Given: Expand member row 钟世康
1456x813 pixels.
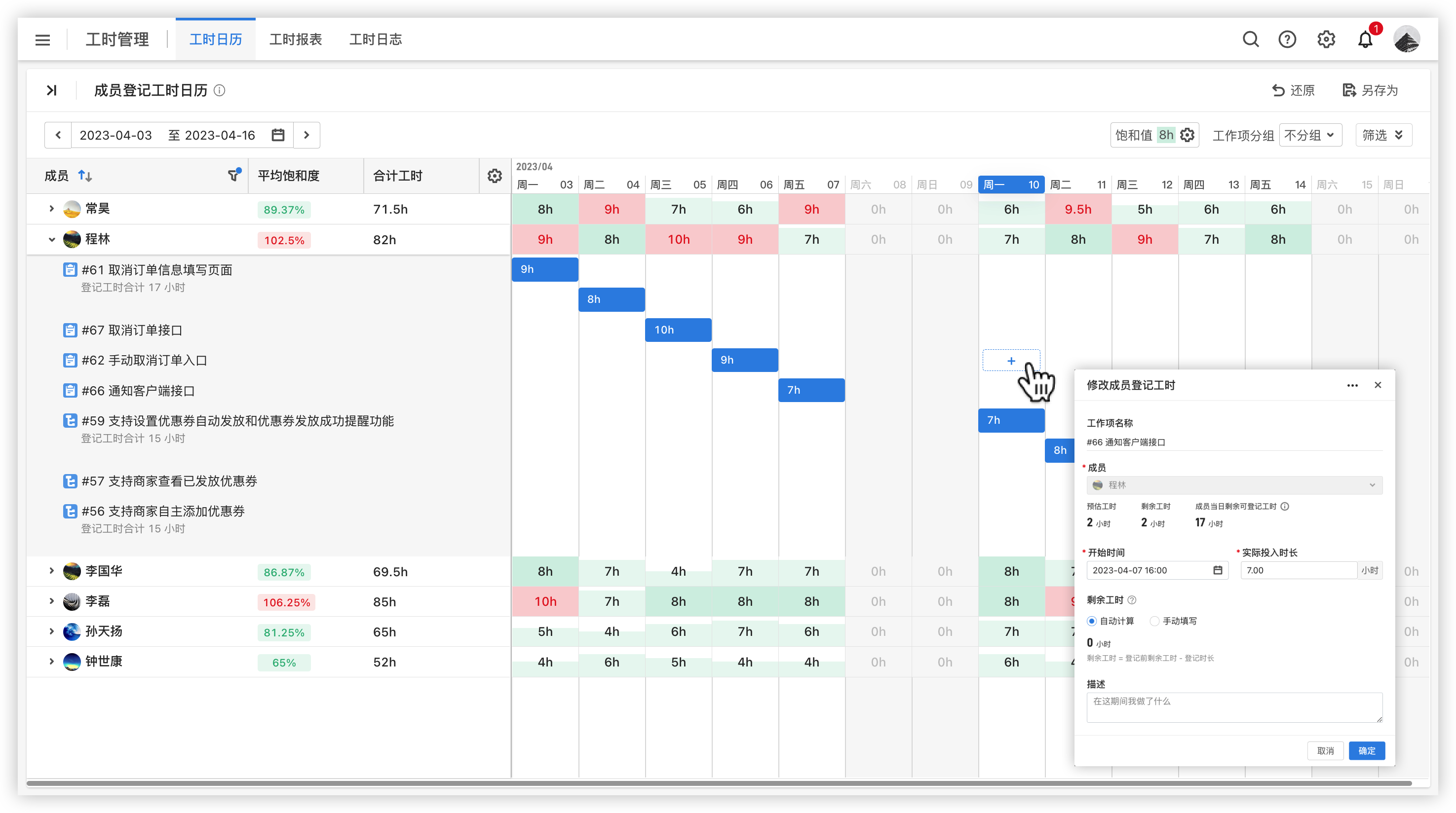Looking at the screenshot, I should tap(51, 661).
